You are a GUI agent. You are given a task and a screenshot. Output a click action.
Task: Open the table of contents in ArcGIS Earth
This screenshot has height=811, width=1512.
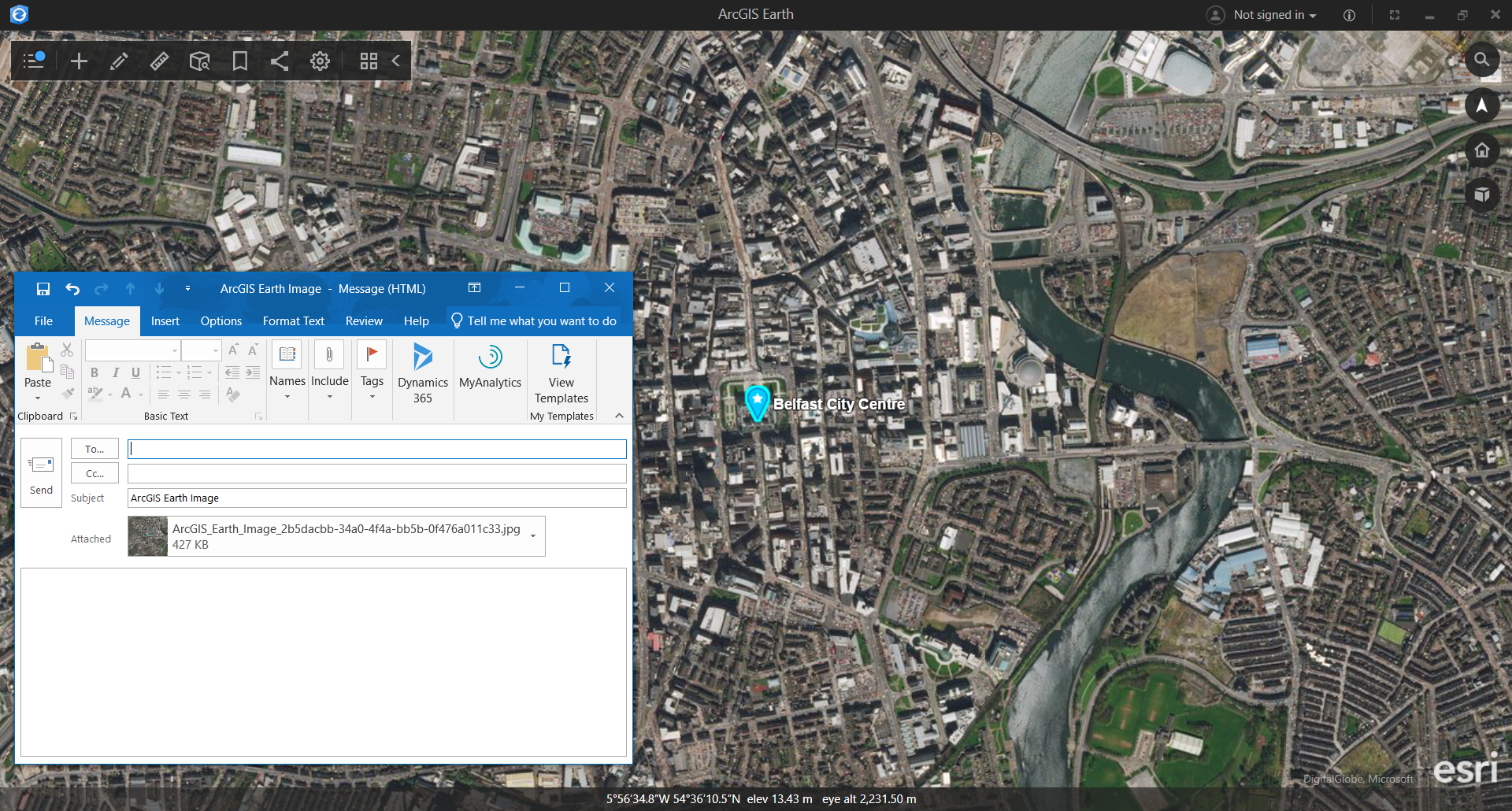coord(33,61)
